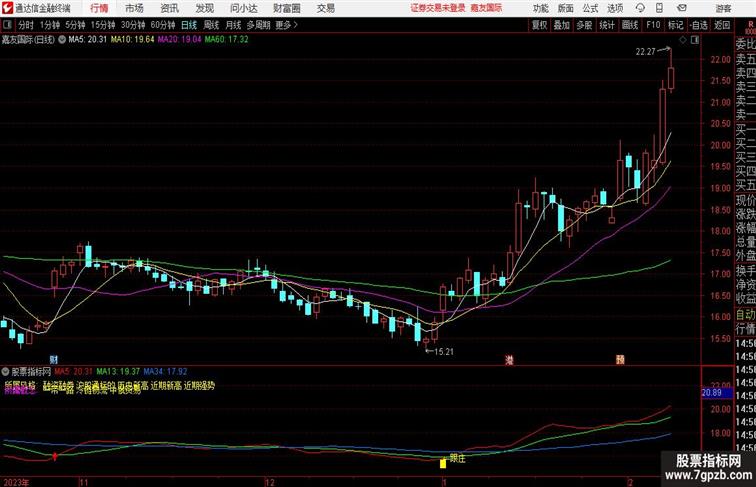
Task: Select the 周线 weekly timeframe
Action: (211, 25)
